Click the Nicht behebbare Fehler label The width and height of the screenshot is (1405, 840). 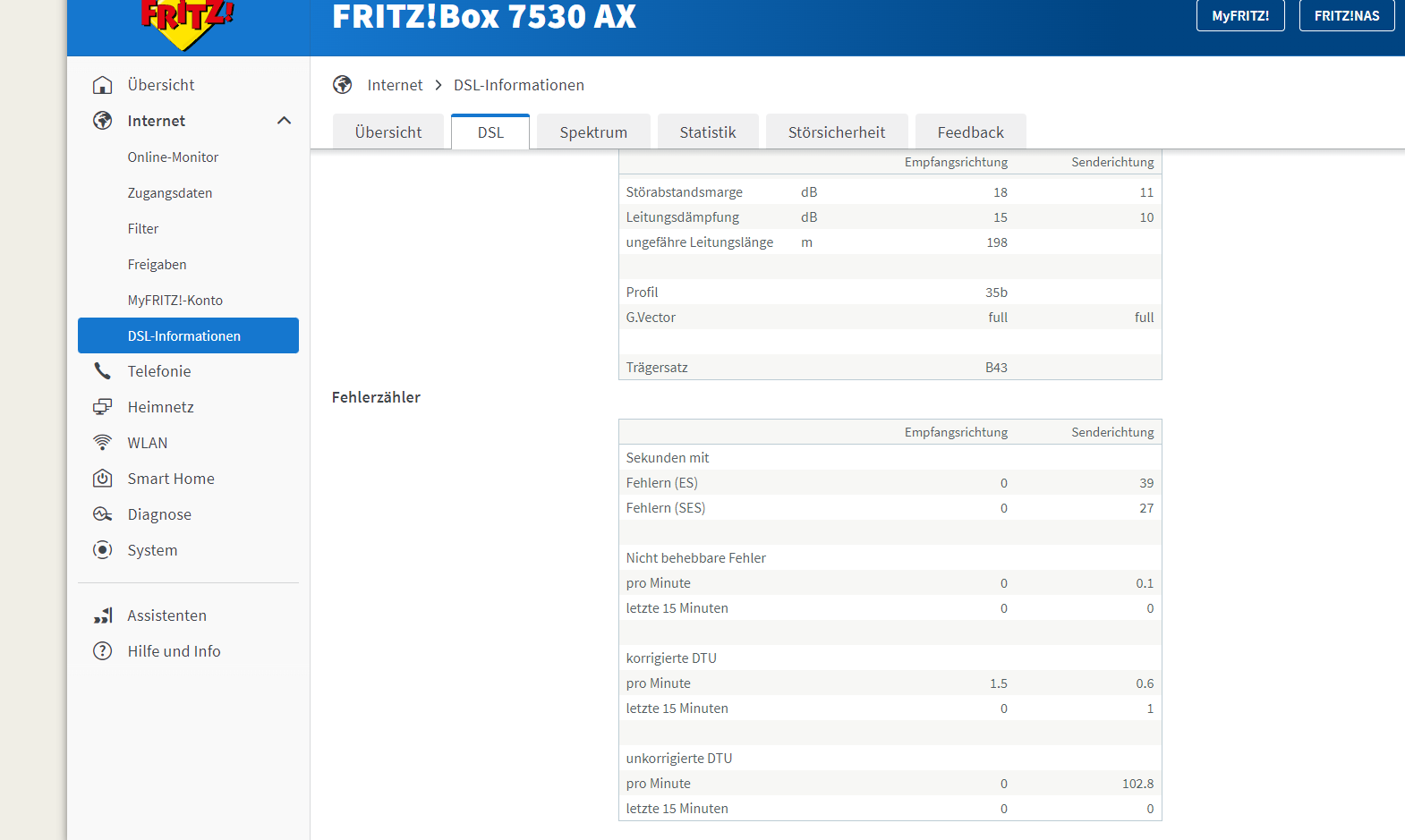(x=696, y=558)
